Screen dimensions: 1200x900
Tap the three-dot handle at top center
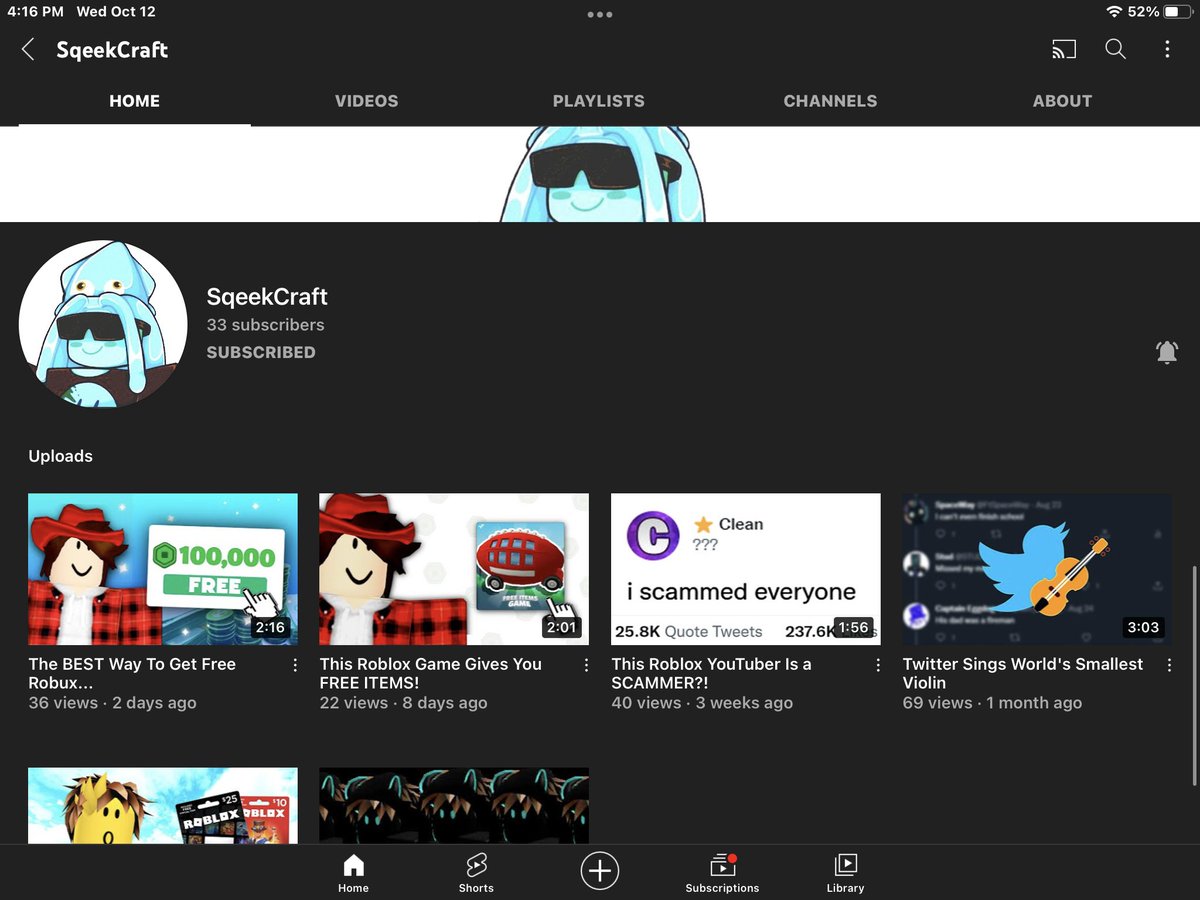coord(600,15)
